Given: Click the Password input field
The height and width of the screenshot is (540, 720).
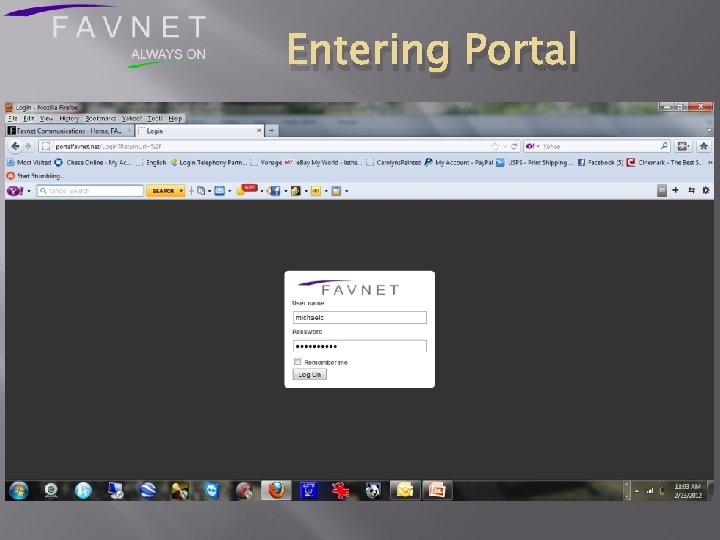Looking at the screenshot, I should click(x=360, y=346).
